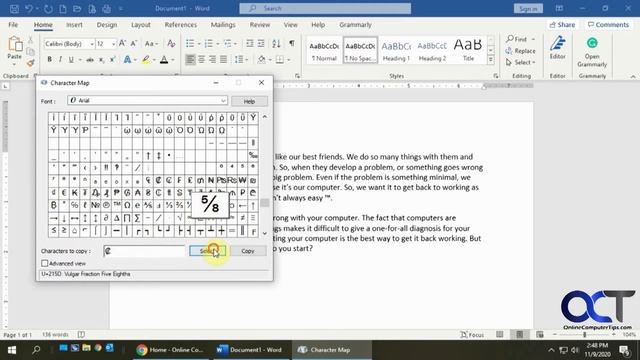Open Windows Start button
Screen dimensions: 640x360
12,350
